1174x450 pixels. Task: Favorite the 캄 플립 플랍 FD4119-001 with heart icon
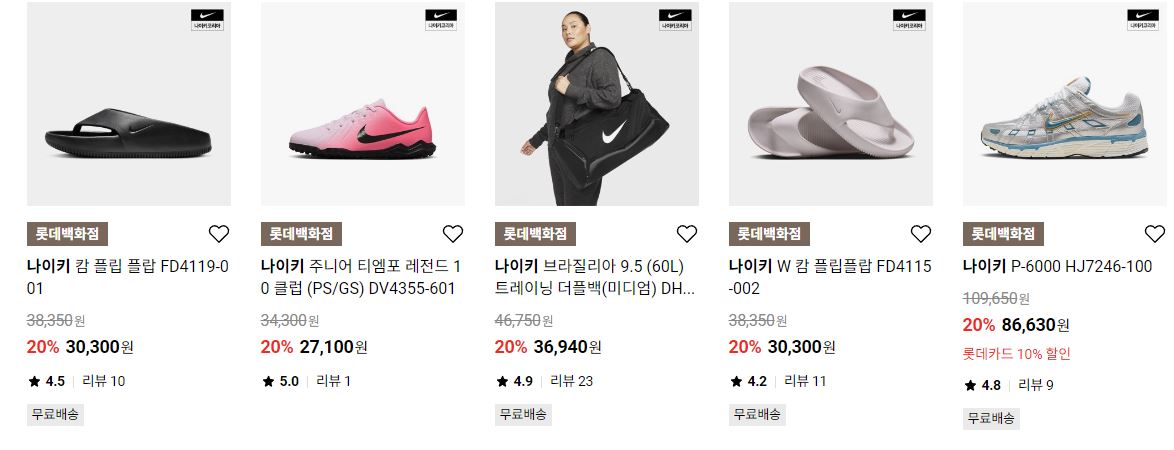pos(219,234)
